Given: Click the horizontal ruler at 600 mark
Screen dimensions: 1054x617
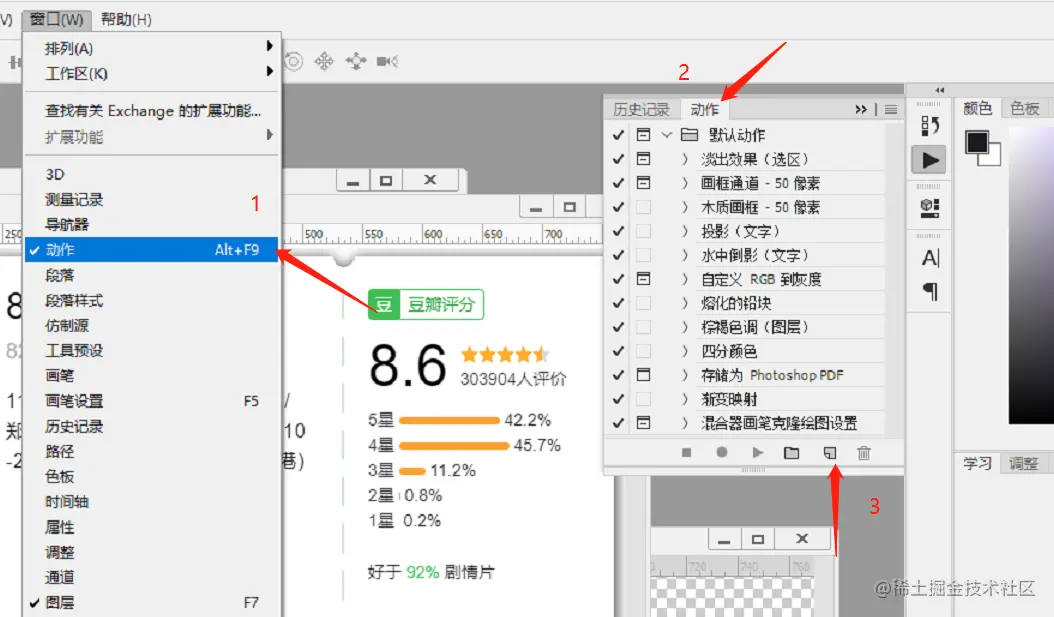Looking at the screenshot, I should 433,235.
